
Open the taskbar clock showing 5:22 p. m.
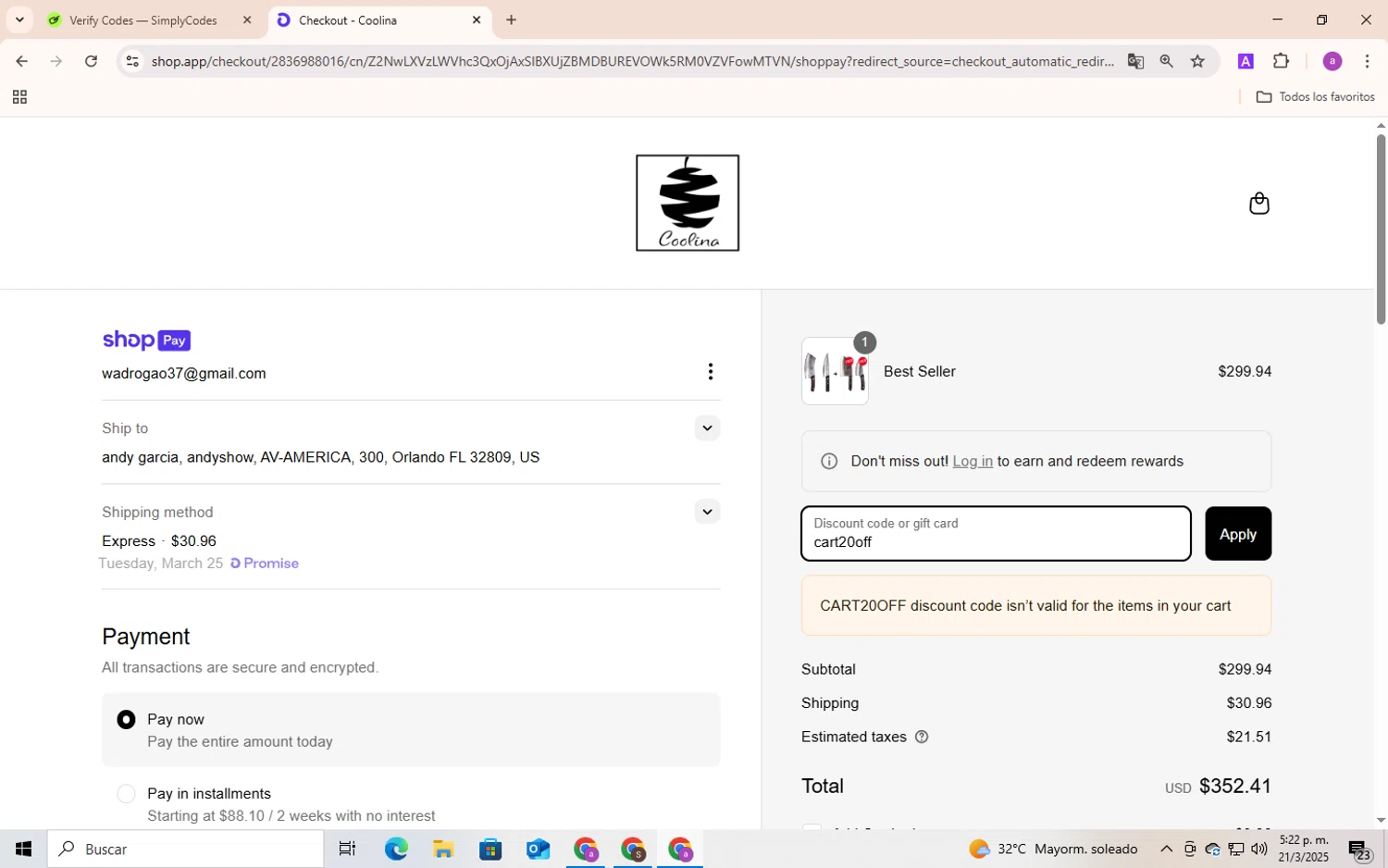tap(1303, 849)
